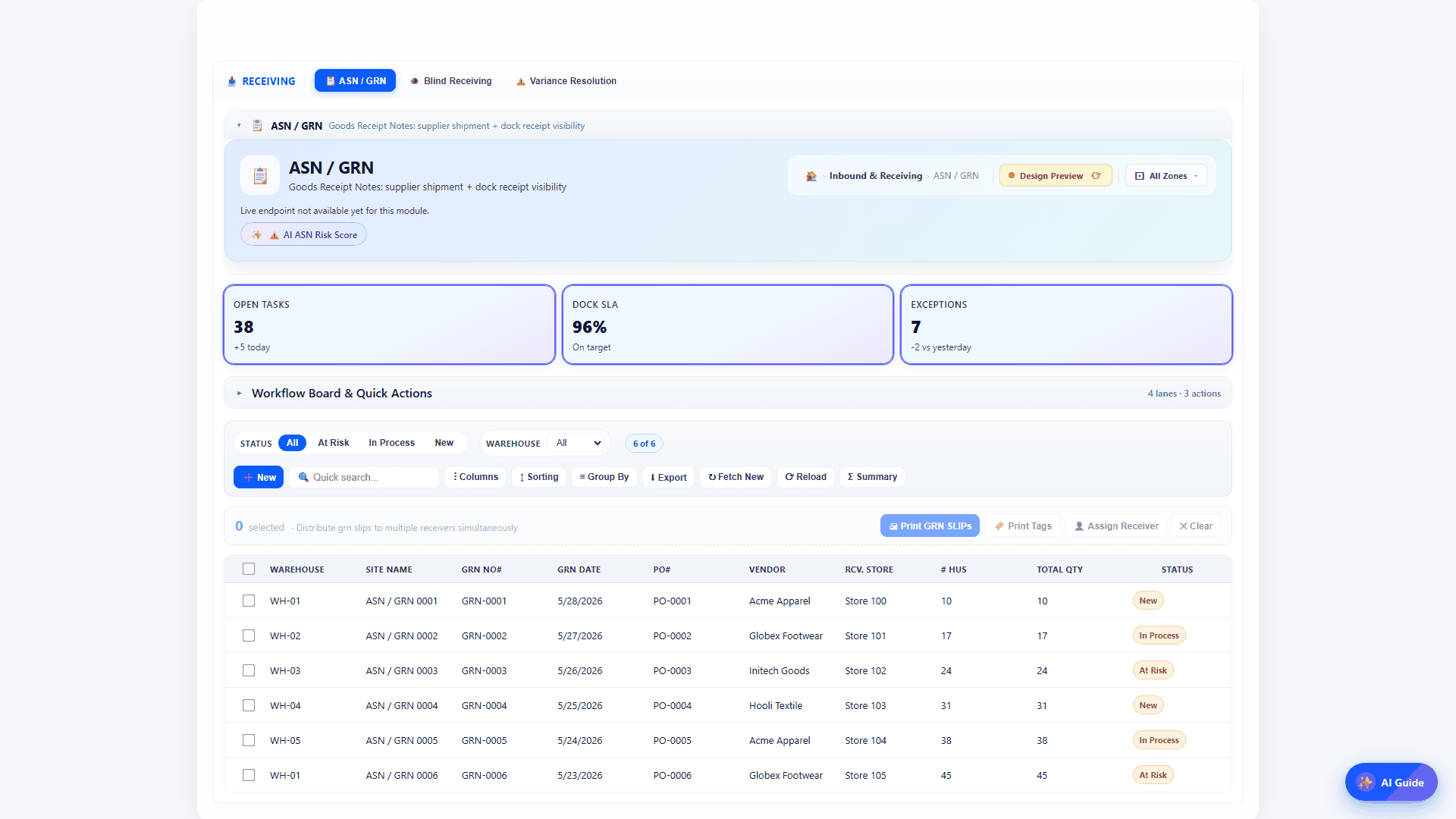Click the At Risk badge for GRN-0003

pos(1153,670)
